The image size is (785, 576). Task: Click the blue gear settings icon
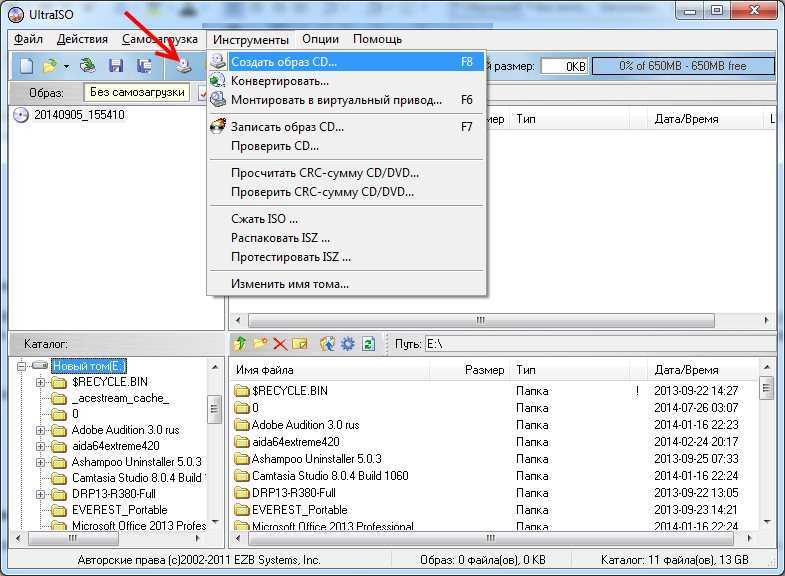347,344
